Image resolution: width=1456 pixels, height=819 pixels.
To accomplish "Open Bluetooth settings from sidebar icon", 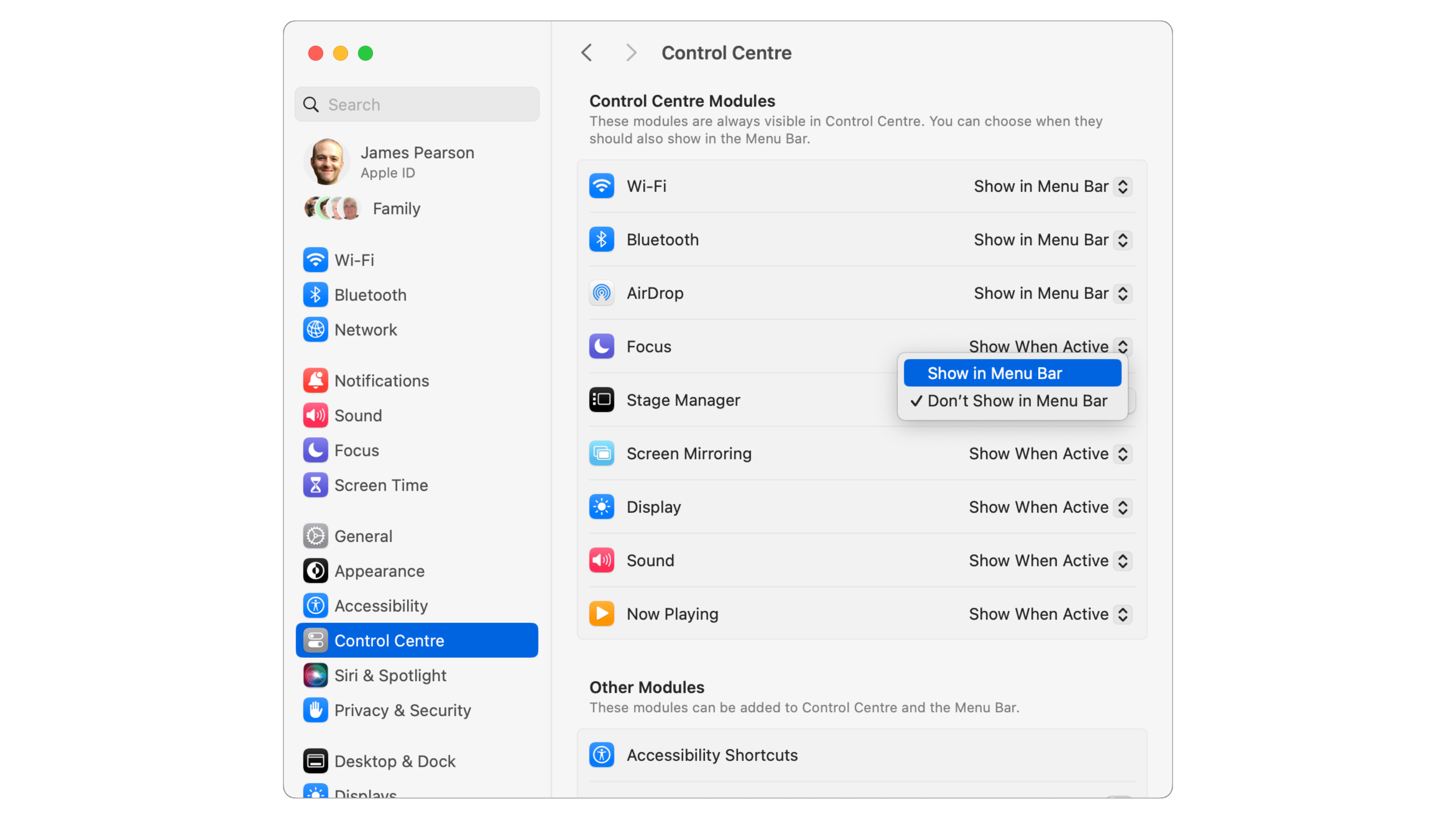I will (315, 295).
